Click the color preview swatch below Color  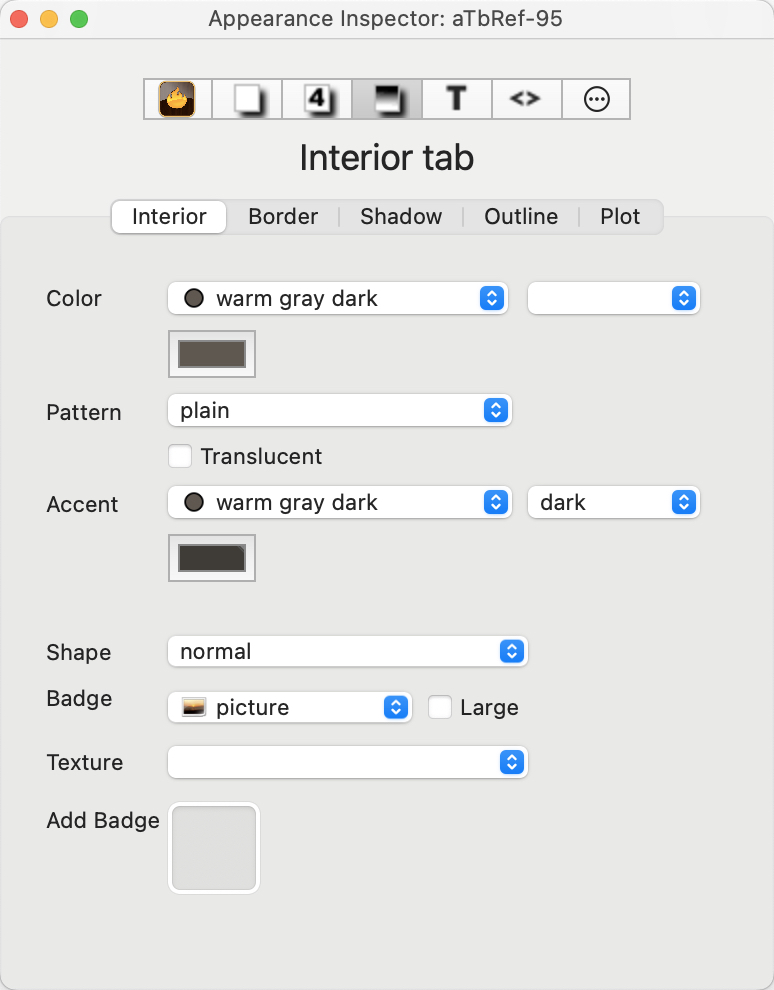(x=211, y=353)
